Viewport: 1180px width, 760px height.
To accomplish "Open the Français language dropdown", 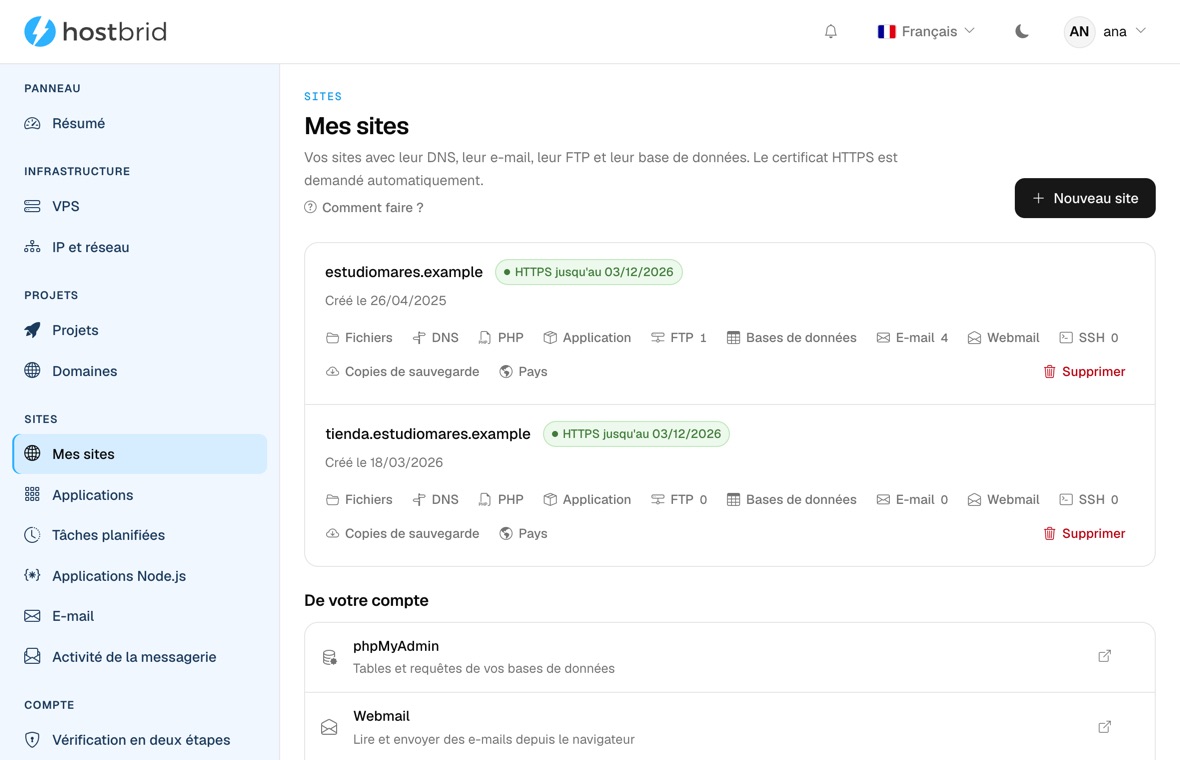I will coord(926,32).
